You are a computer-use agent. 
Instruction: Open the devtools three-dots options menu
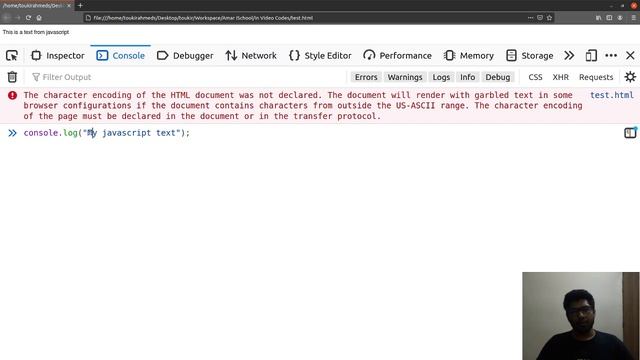611,56
